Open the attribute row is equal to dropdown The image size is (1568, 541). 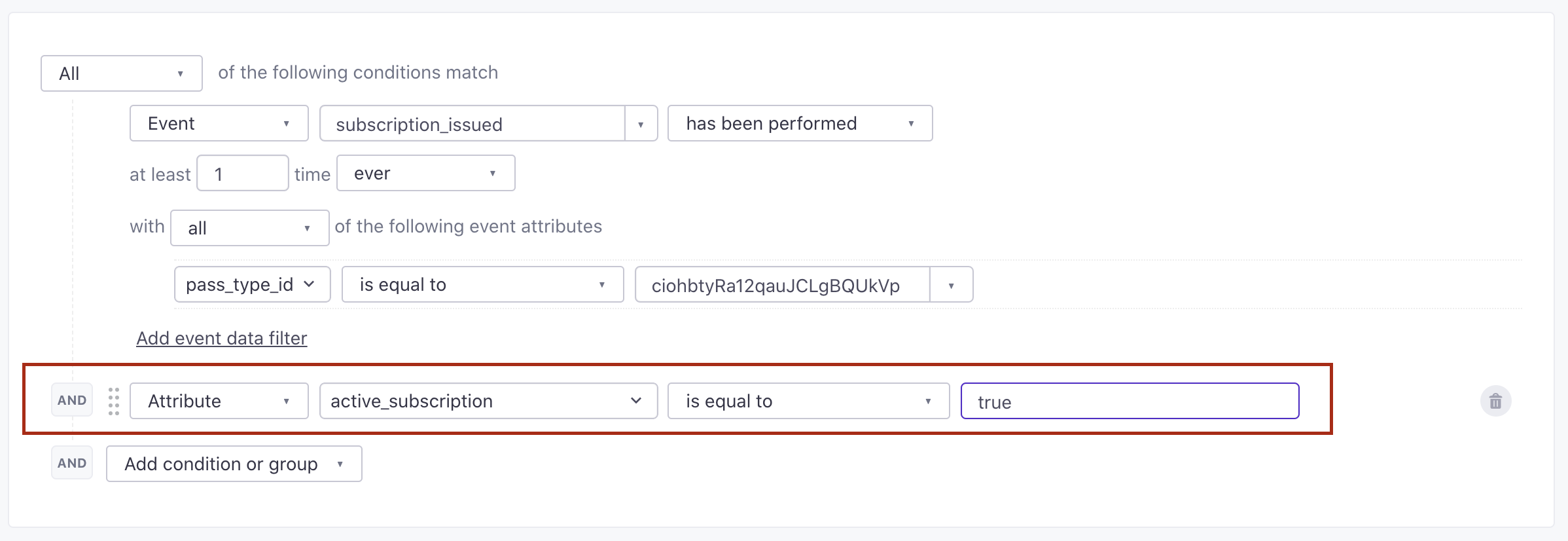coord(808,401)
